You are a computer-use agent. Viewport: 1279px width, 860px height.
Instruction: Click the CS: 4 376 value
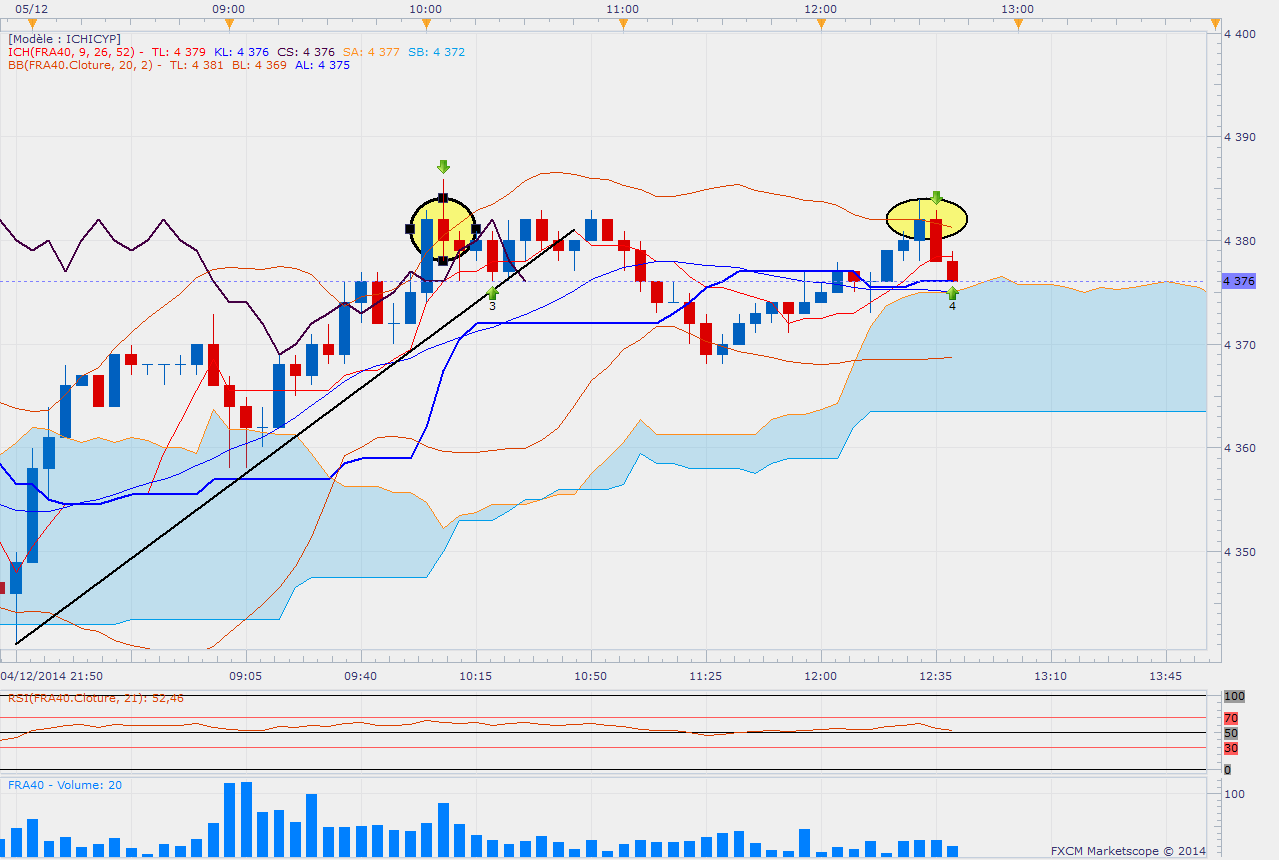pyautogui.click(x=304, y=51)
